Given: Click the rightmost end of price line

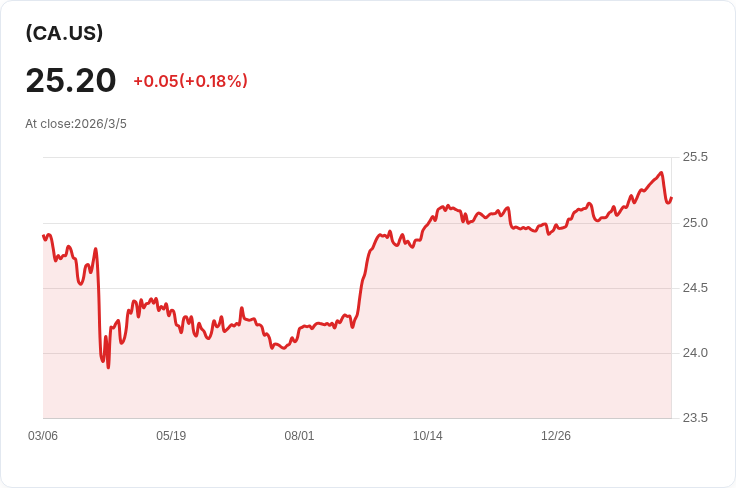Looking at the screenshot, I should click(671, 198).
